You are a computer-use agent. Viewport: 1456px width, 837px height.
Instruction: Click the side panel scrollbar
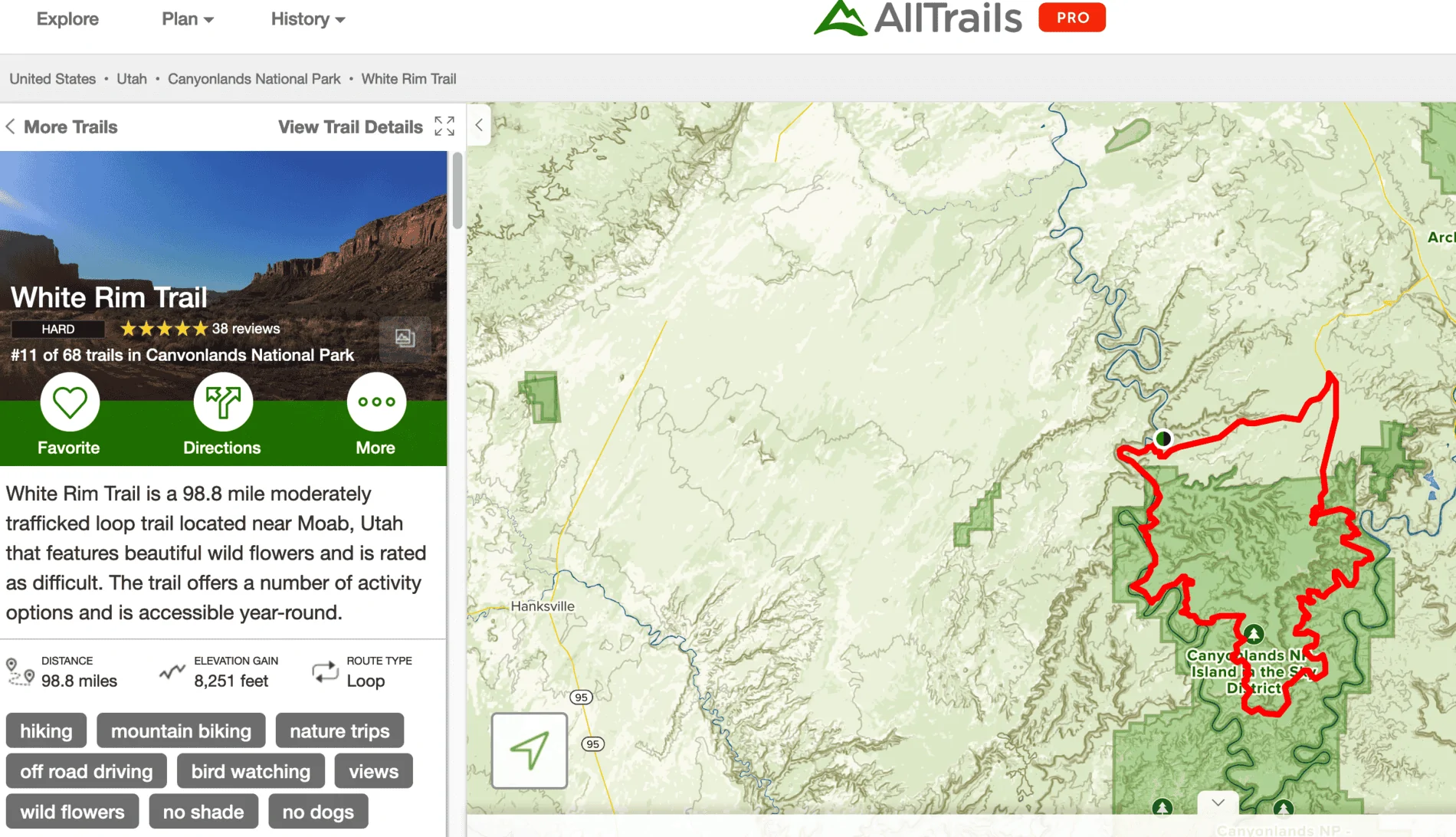click(x=457, y=190)
